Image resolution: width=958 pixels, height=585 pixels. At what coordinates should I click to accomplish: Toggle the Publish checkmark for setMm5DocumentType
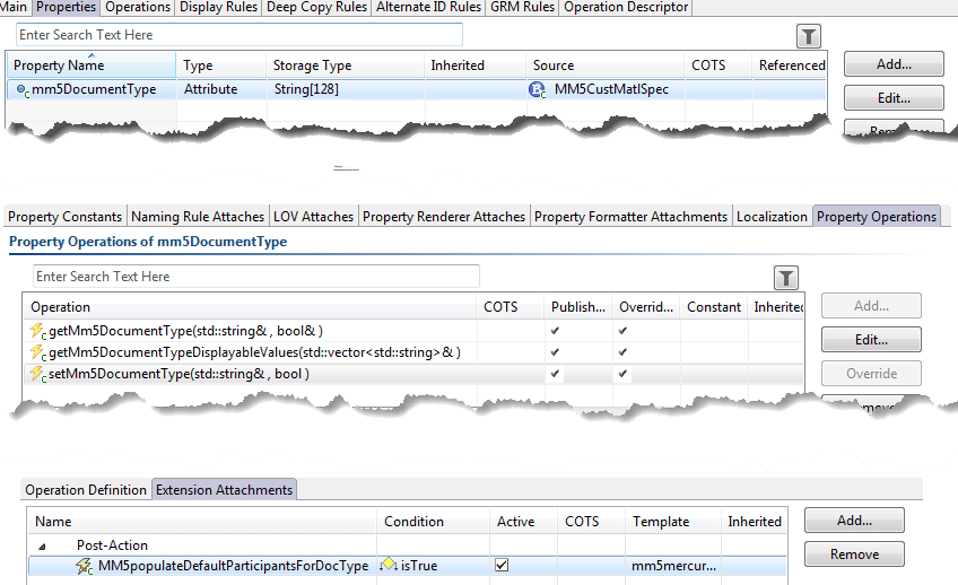coord(557,376)
